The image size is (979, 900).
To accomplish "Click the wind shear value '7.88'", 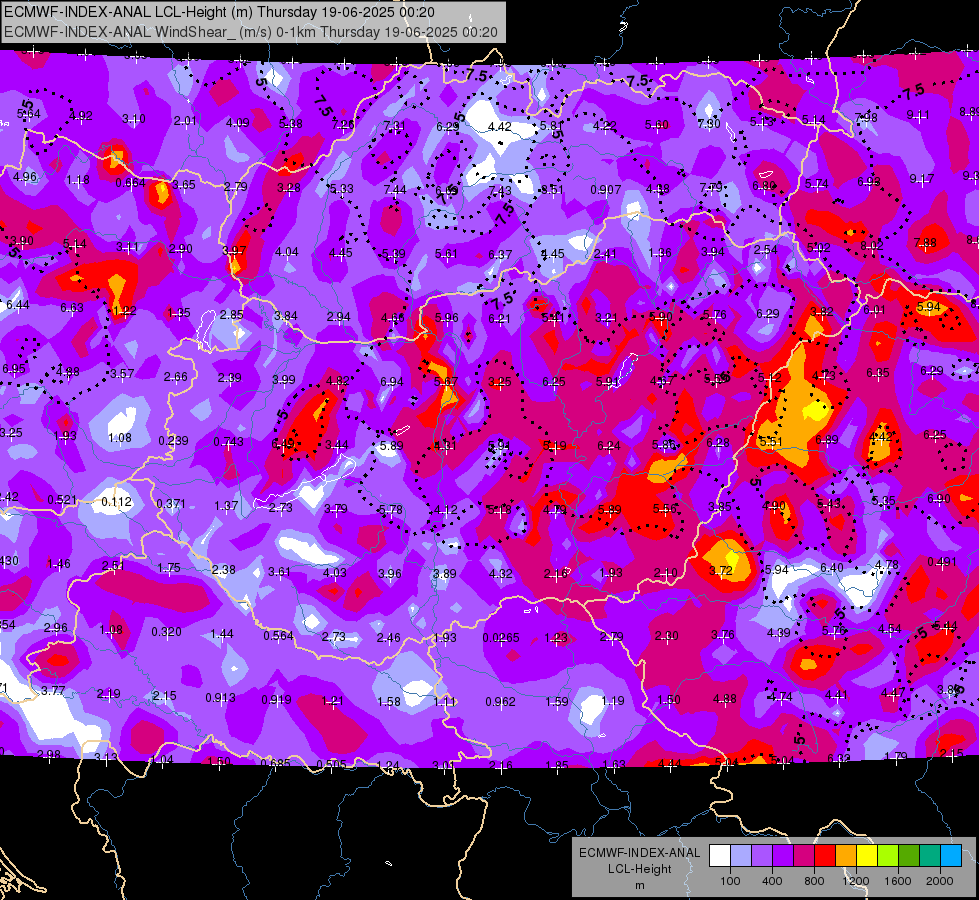I will (x=925, y=242).
